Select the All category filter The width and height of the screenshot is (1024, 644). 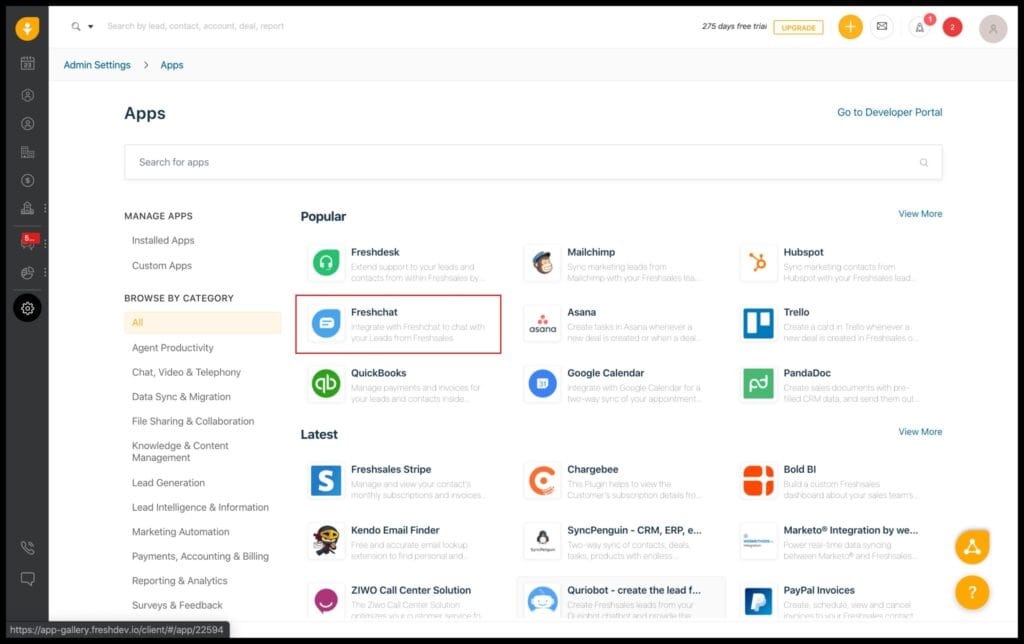click(139, 322)
